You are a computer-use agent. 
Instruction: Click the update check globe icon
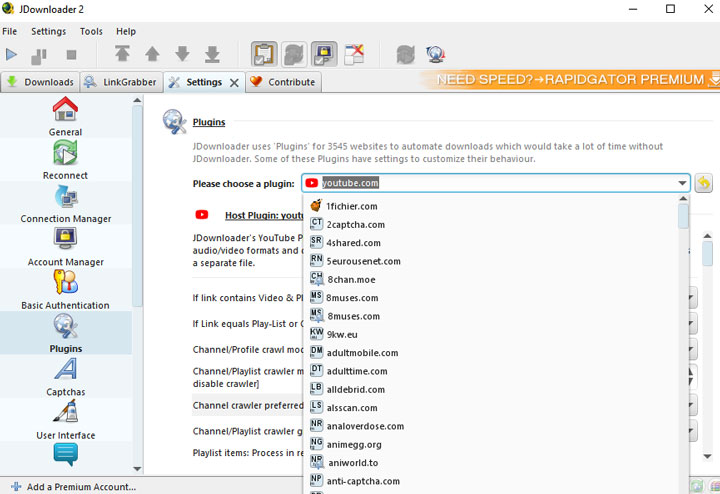point(435,54)
